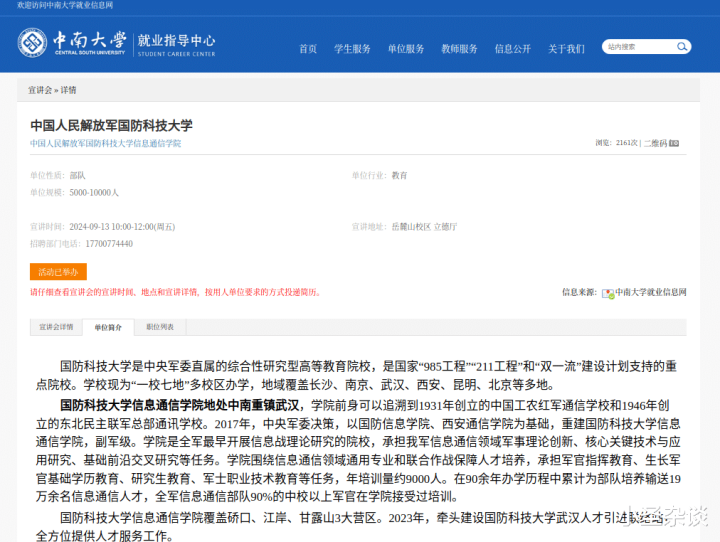This screenshot has height=542, width=720.
Task: Click the phone number 17700774440
Action: (109, 244)
